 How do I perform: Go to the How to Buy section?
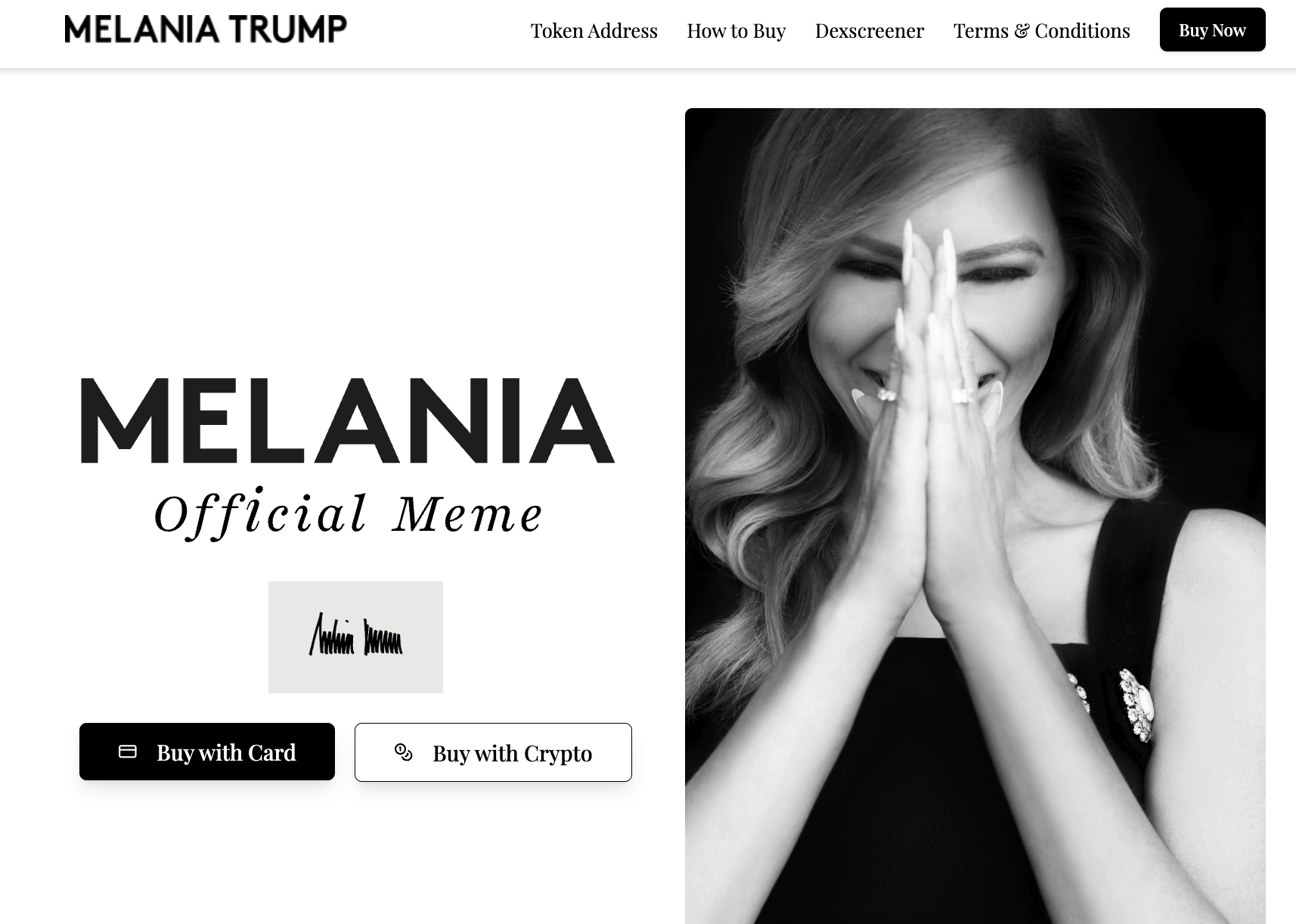(x=736, y=31)
